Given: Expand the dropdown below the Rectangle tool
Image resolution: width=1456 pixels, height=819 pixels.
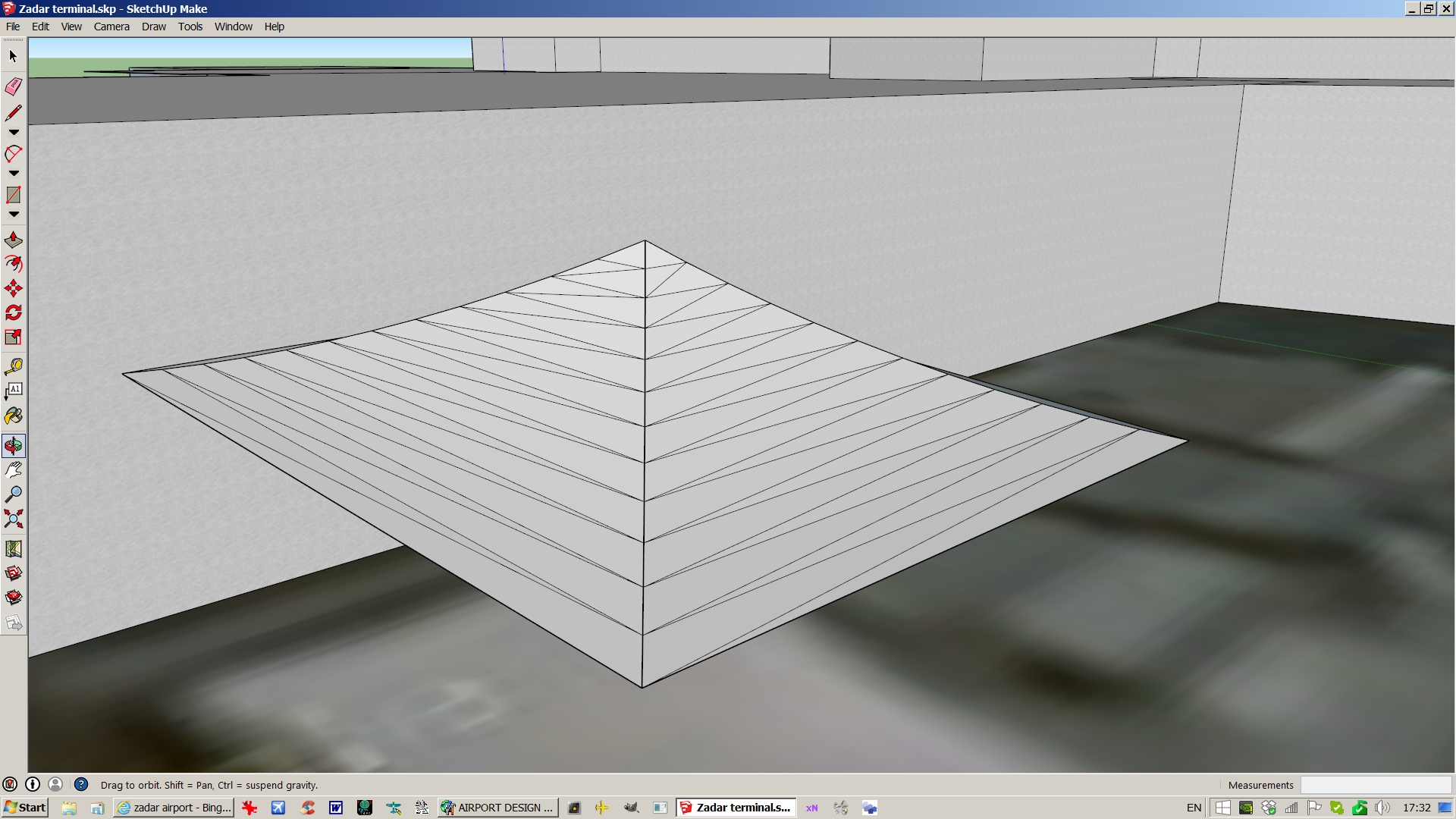Looking at the screenshot, I should [13, 215].
